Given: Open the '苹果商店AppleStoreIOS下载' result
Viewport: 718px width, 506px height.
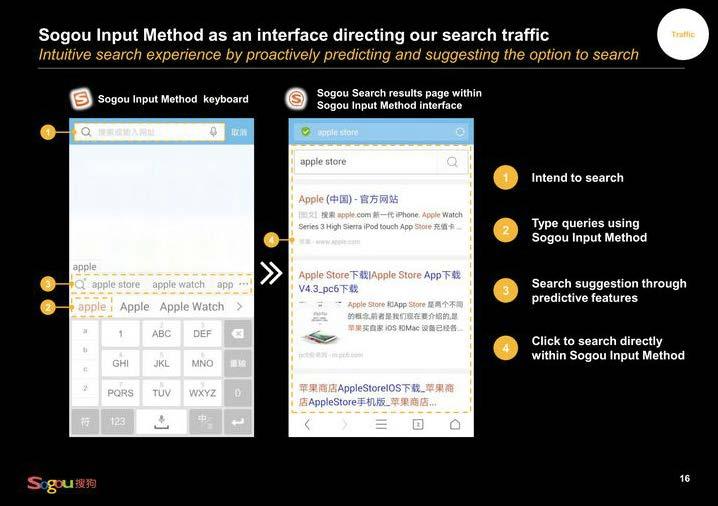Looking at the screenshot, I should (x=376, y=395).
